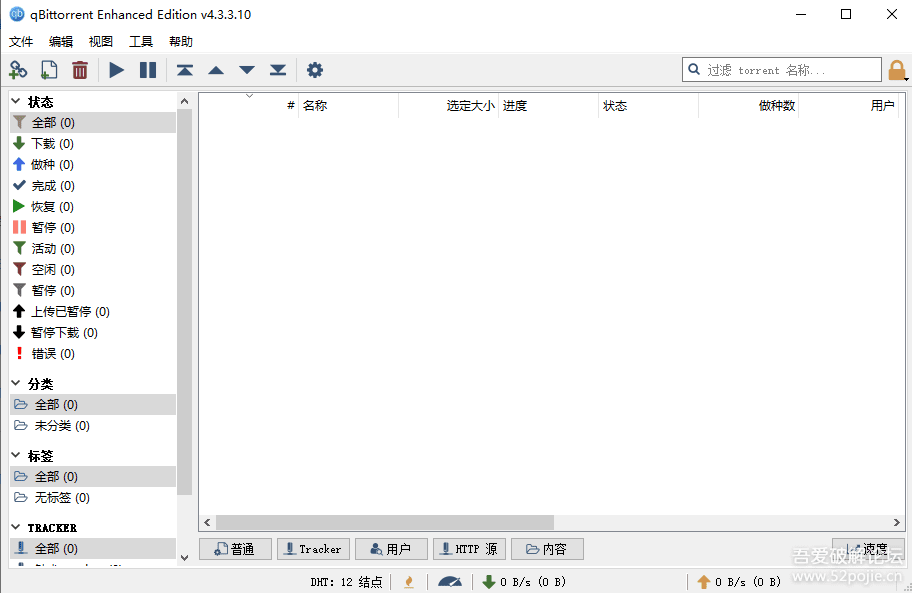Select the 恢复 (0) filter

pos(93,206)
